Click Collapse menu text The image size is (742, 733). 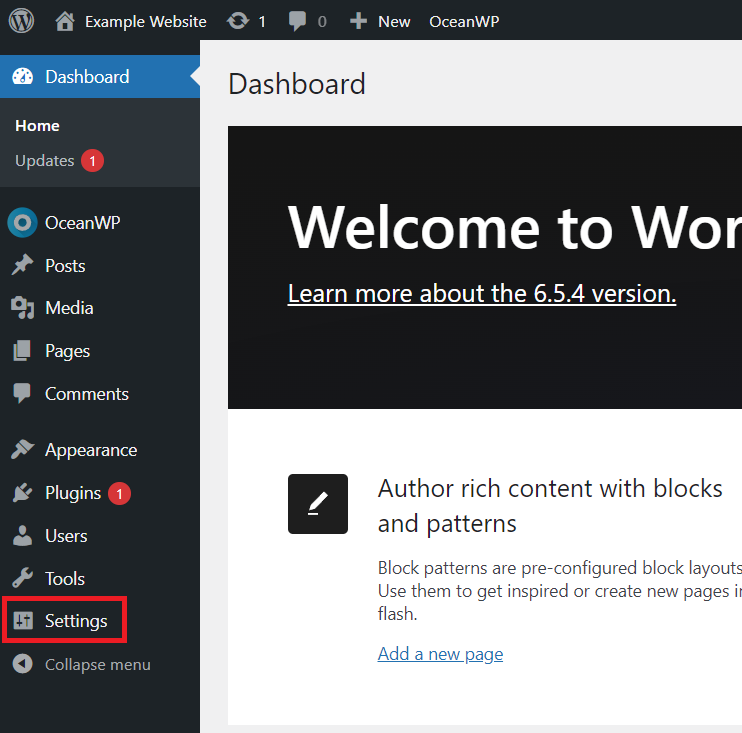98,665
